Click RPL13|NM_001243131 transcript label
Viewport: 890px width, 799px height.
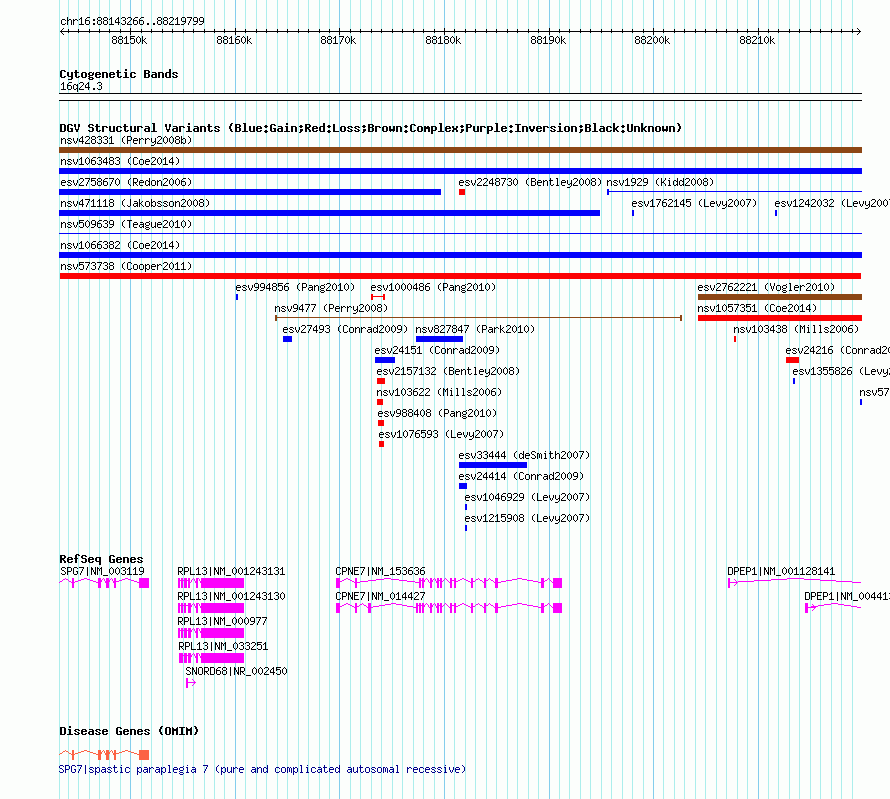click(231, 571)
